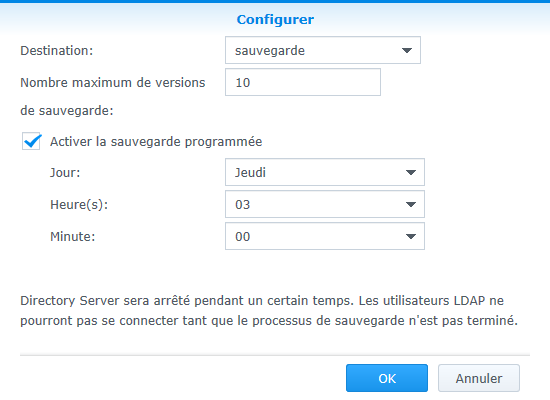This screenshot has width=550, height=400.
Task: Click the 'Destination:' label
Action: click(x=56, y=51)
